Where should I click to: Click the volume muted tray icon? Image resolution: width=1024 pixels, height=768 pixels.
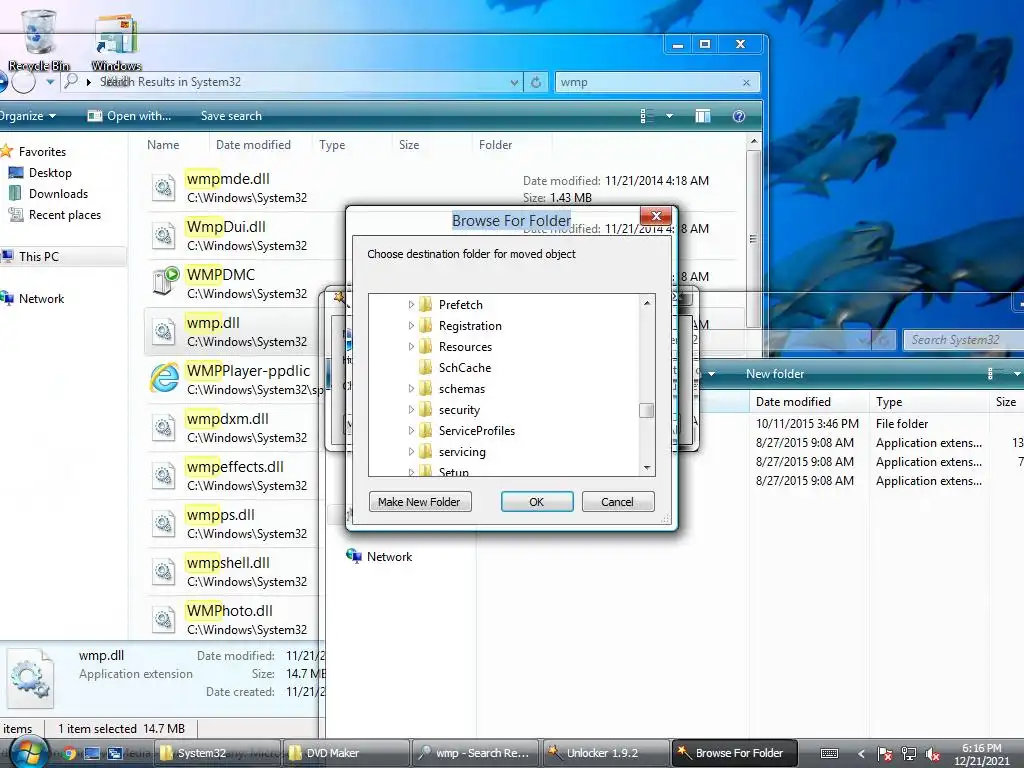933,754
